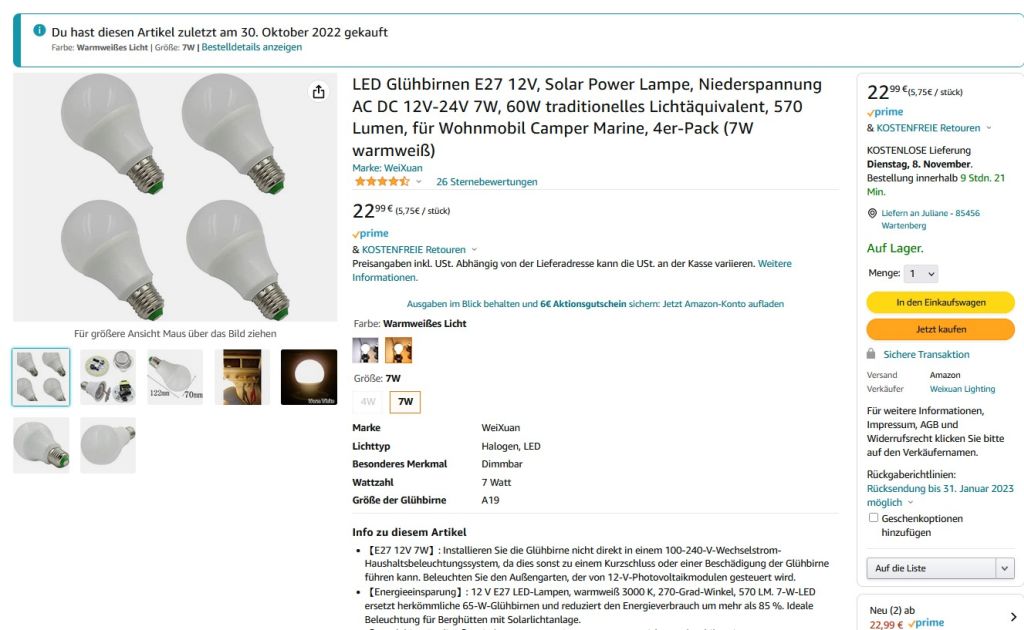Viewport: 1024px width, 630px height.
Task: Select the 7W size option
Action: click(406, 402)
